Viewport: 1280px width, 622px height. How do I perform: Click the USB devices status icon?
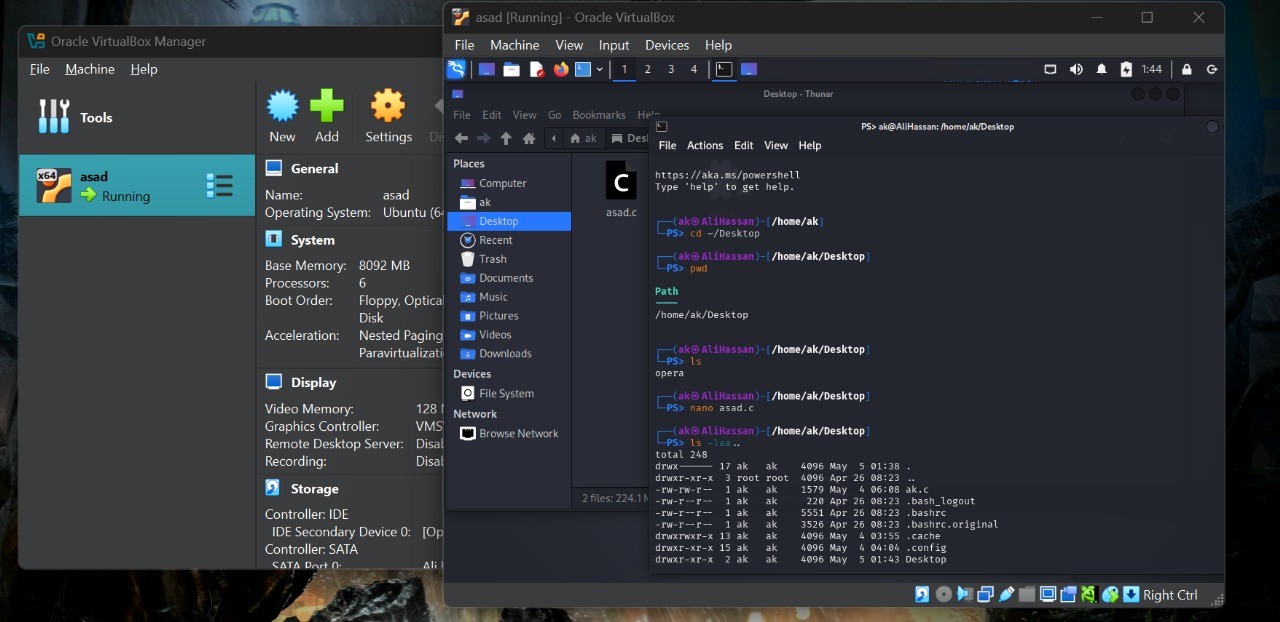[1007, 595]
